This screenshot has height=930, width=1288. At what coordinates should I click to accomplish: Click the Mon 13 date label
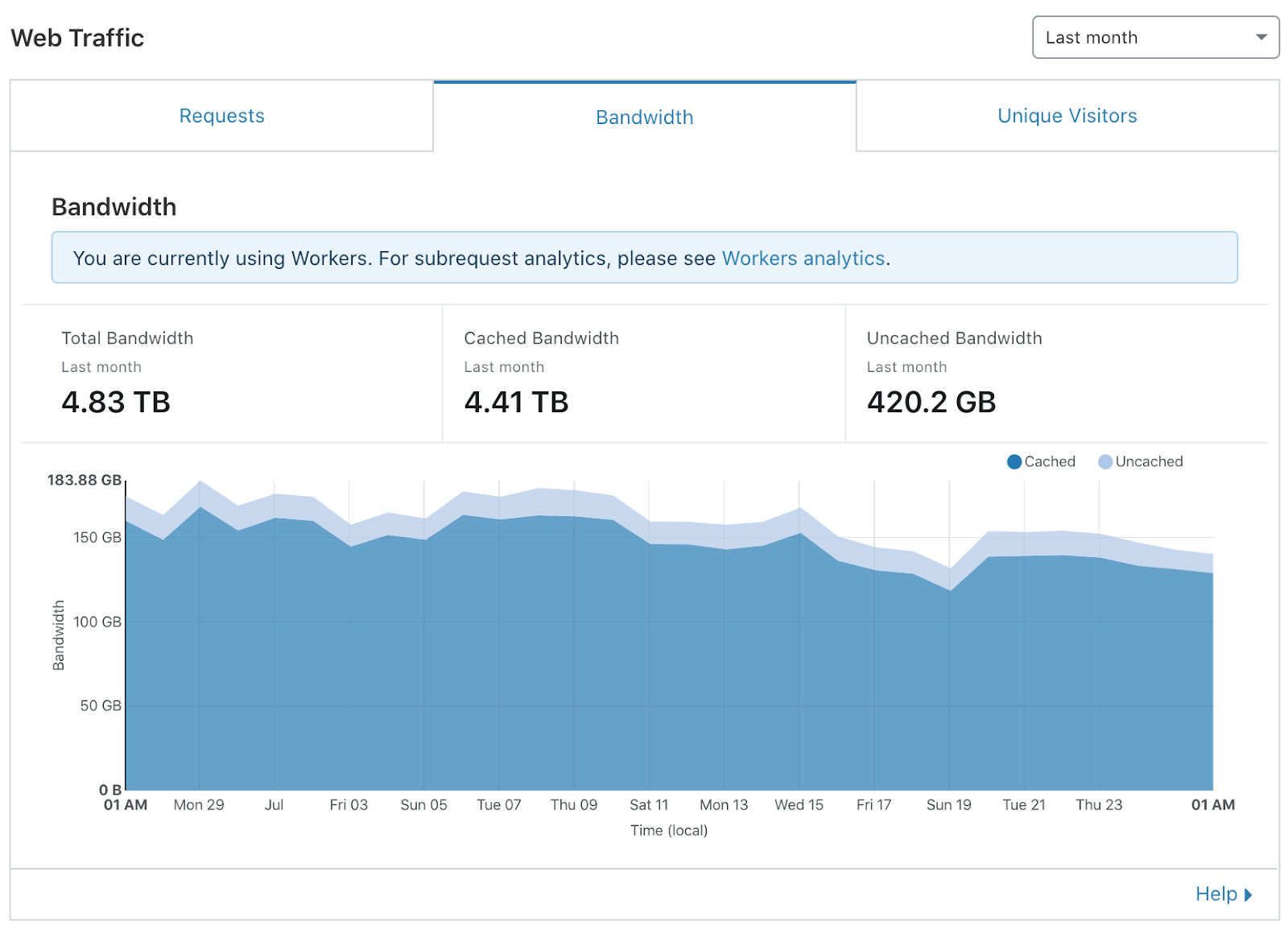click(724, 804)
